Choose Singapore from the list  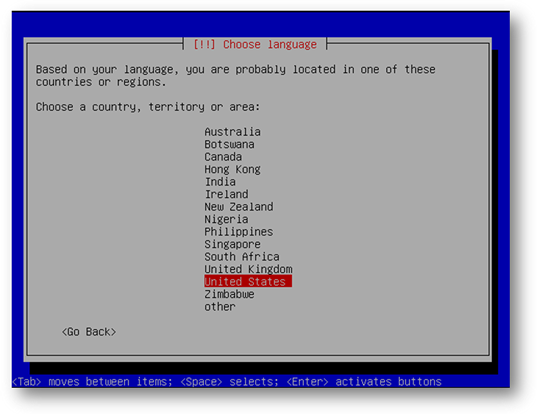(232, 244)
